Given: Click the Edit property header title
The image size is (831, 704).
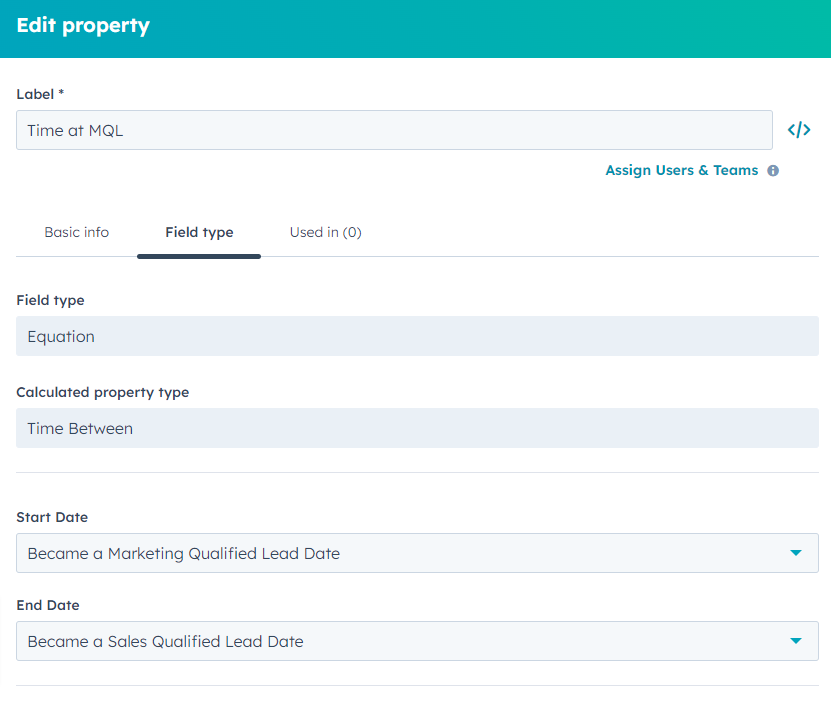Looking at the screenshot, I should (x=83, y=26).
